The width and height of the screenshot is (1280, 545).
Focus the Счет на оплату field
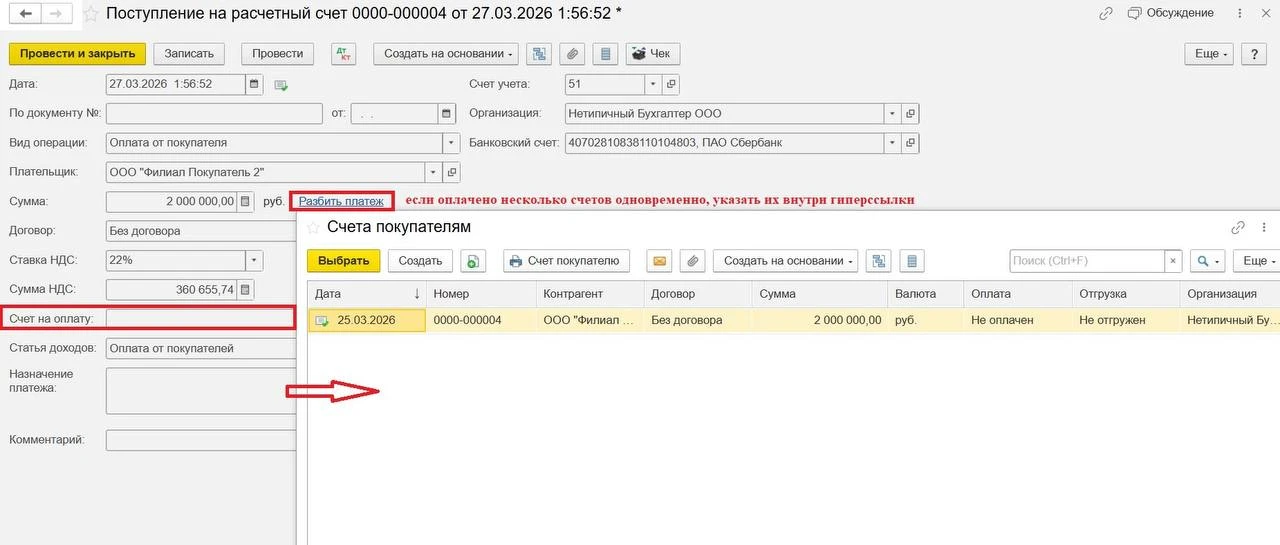point(200,319)
